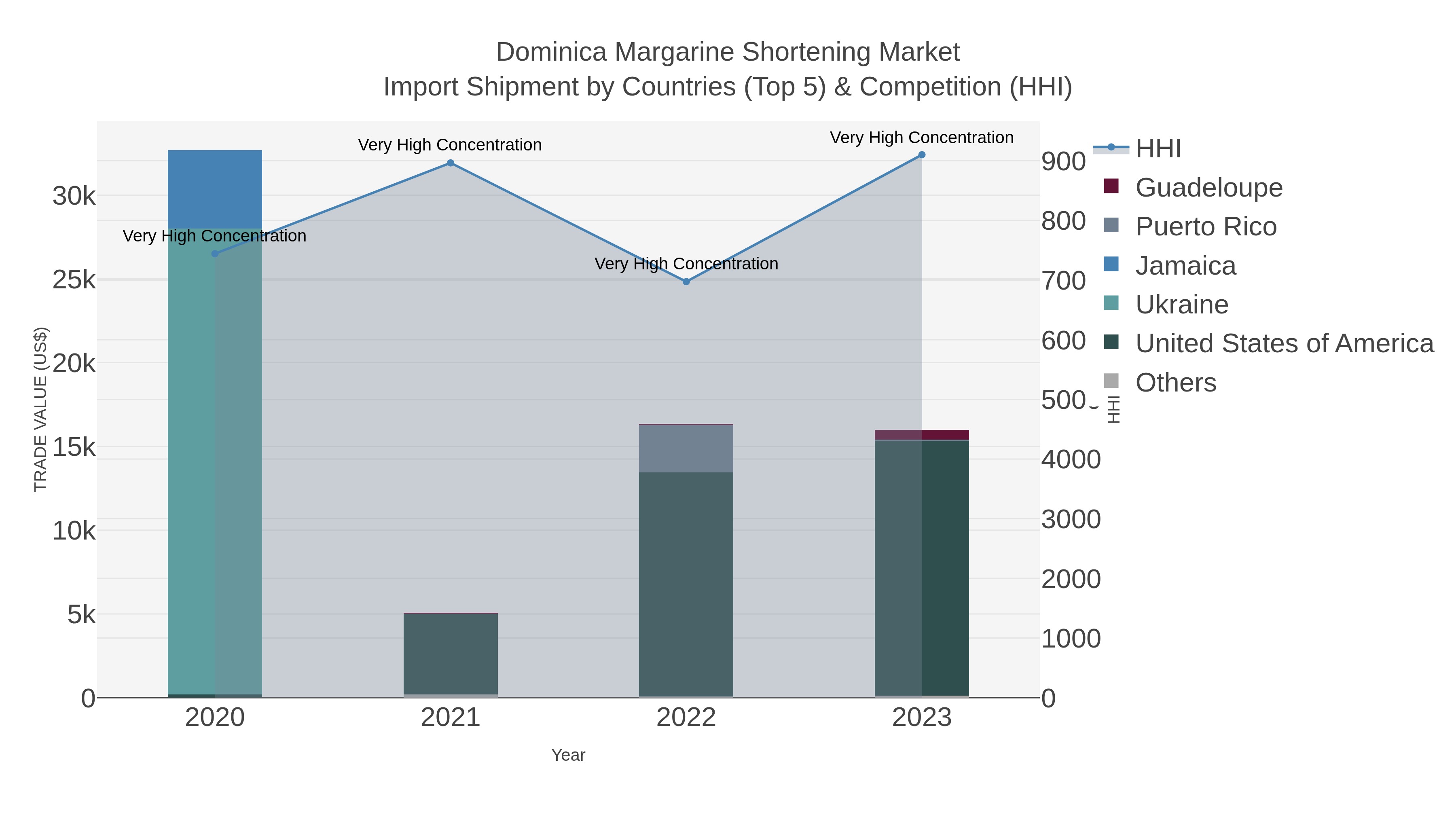
Task: Click the Ukraine bar segment in 2020
Action: click(x=215, y=461)
